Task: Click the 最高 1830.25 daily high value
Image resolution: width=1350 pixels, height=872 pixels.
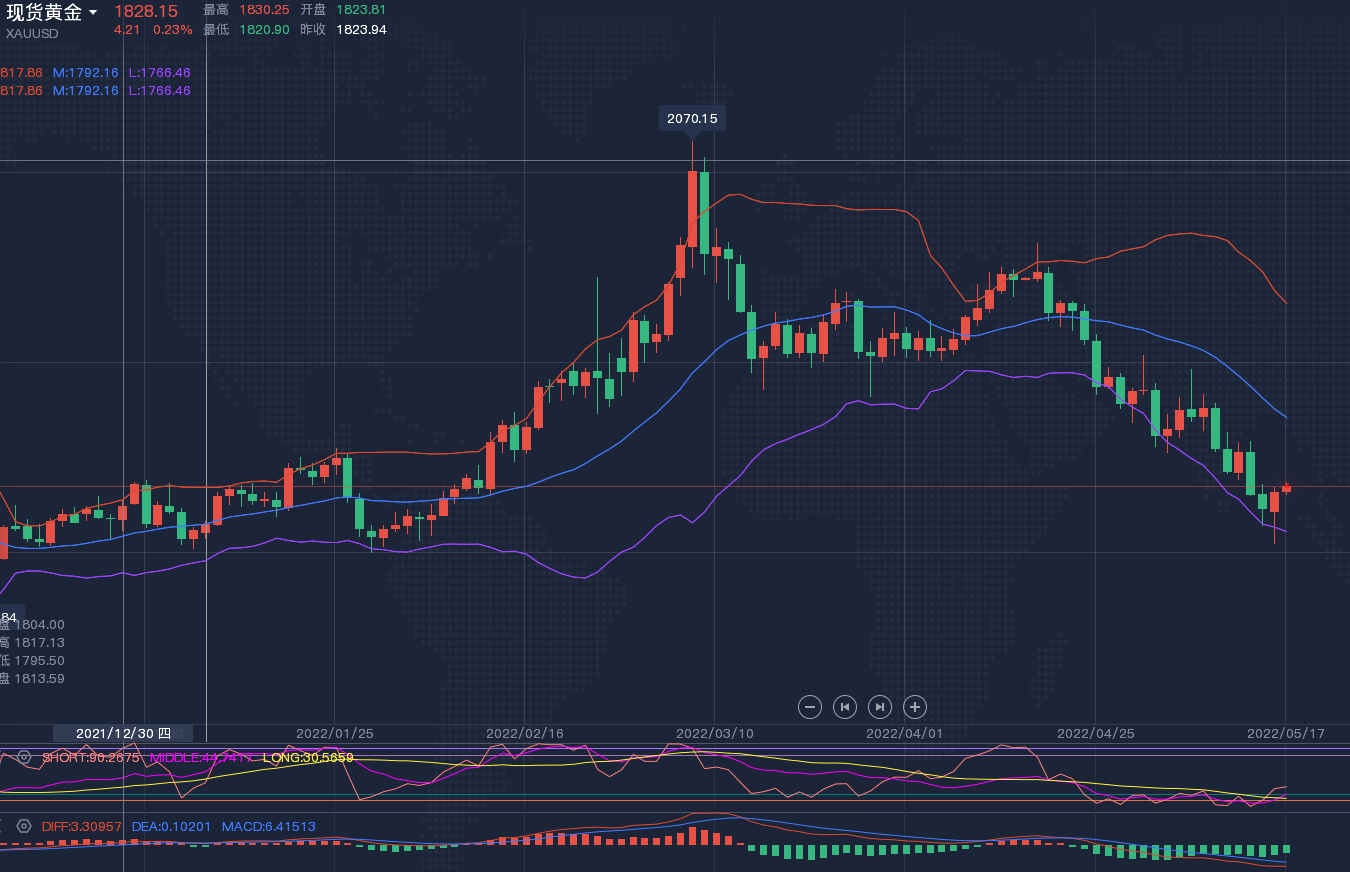Action: tap(264, 9)
